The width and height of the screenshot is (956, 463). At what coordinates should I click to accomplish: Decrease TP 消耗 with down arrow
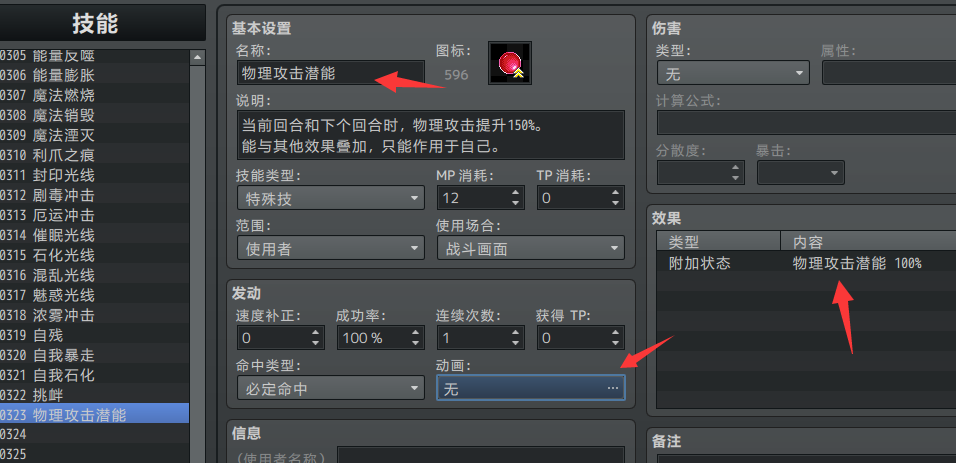coord(616,204)
